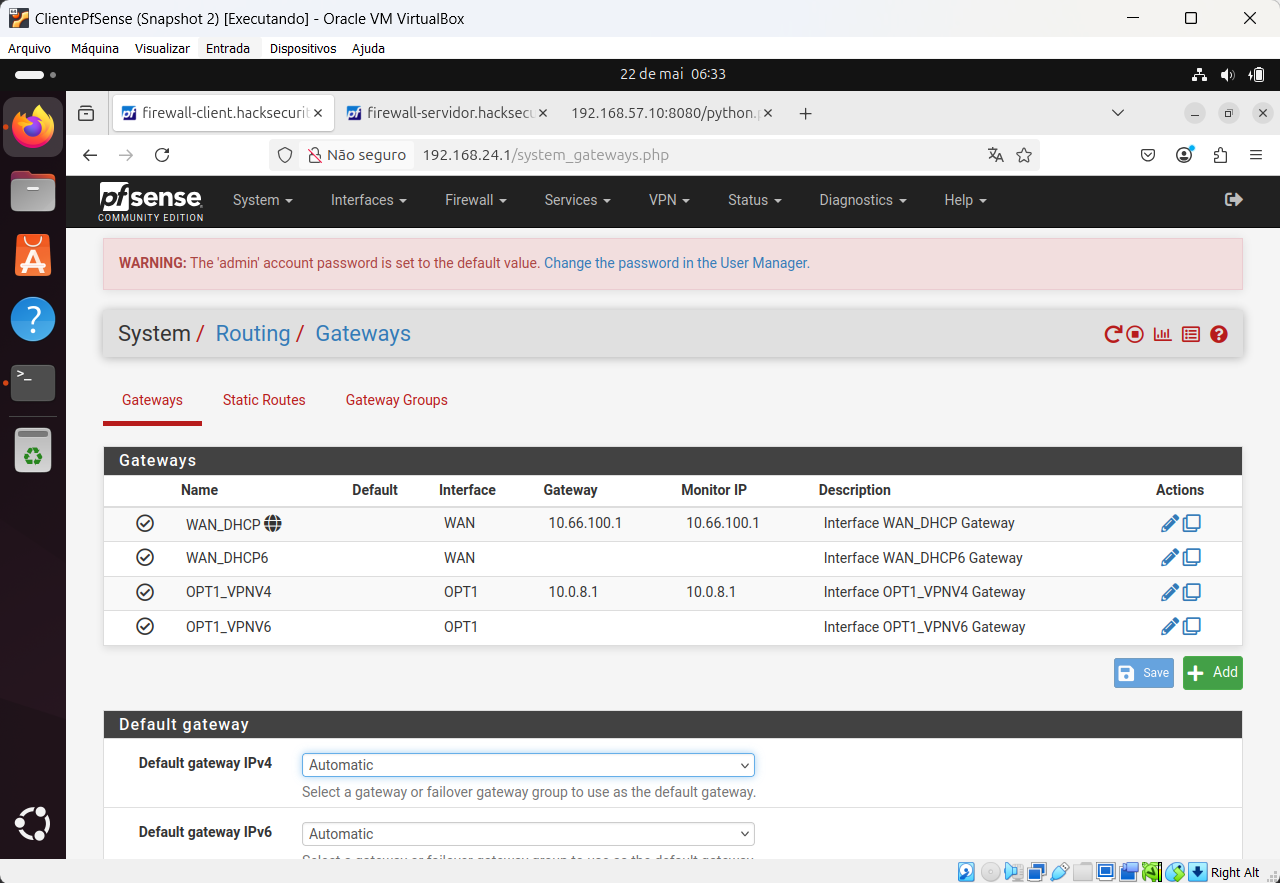Follow the Change the password link

(677, 263)
